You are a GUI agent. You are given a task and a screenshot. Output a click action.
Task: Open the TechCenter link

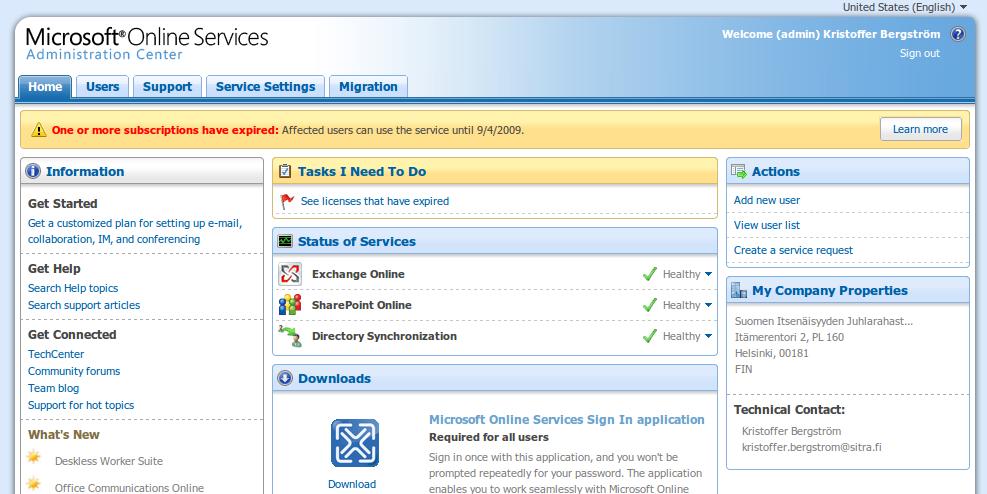56,354
